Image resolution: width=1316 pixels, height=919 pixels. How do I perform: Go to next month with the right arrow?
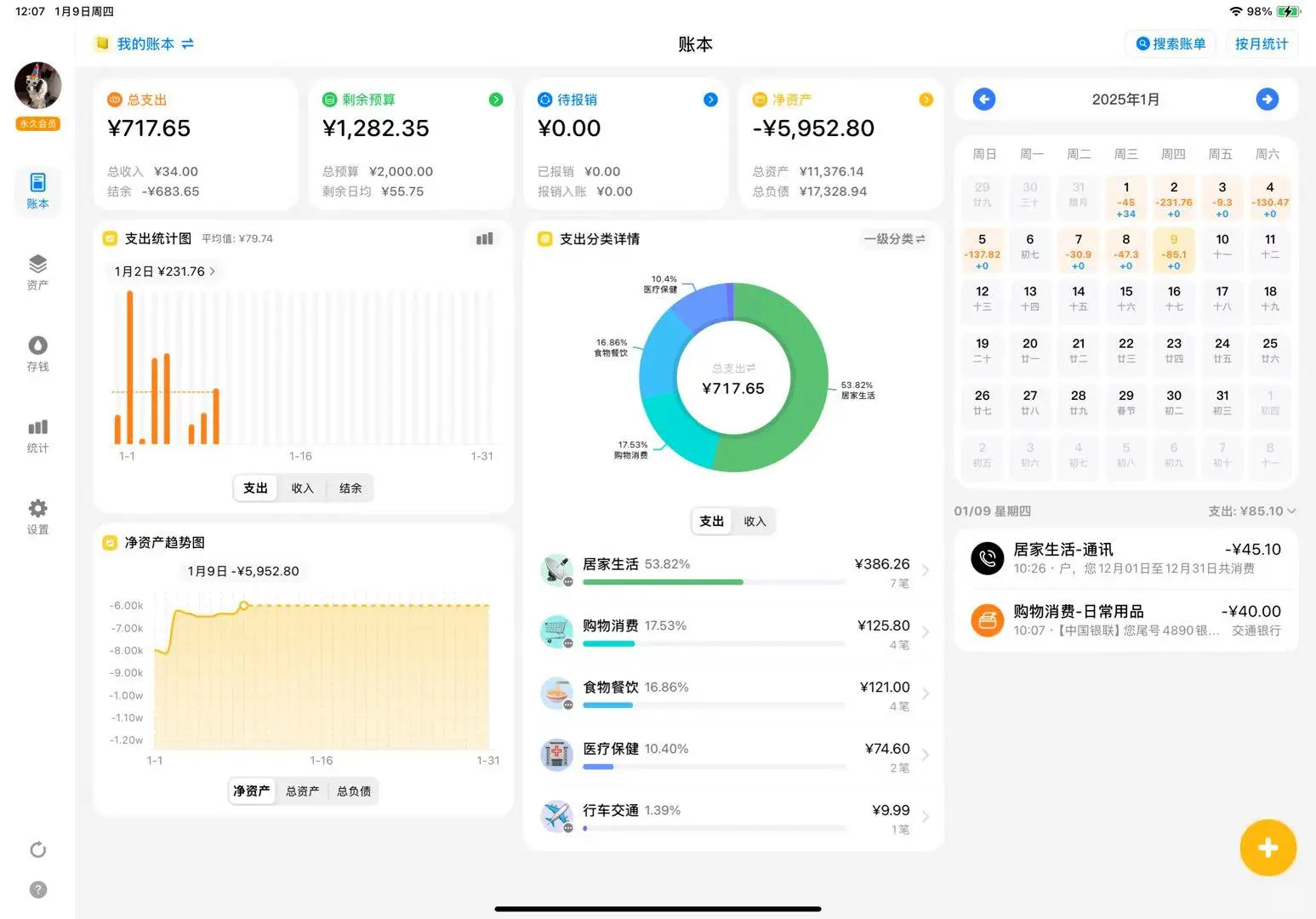pos(1268,99)
